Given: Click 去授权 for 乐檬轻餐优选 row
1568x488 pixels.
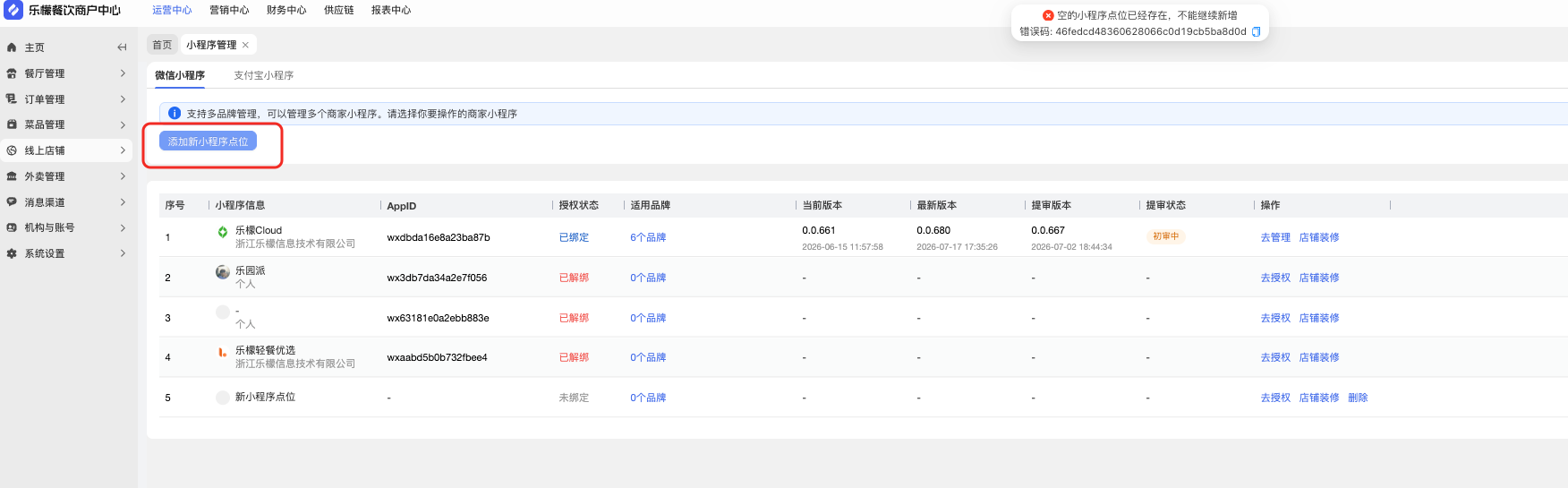Looking at the screenshot, I should coord(1275,357).
